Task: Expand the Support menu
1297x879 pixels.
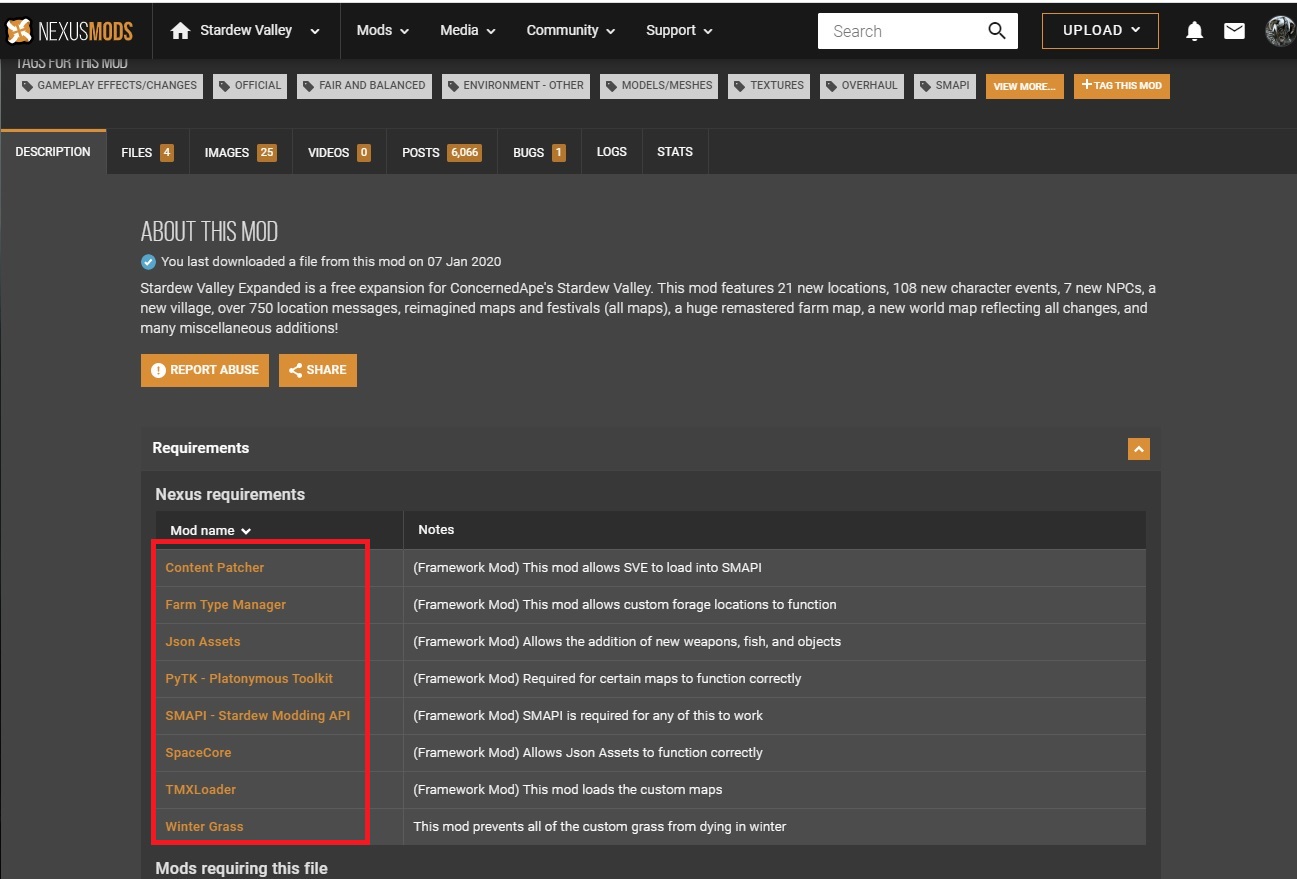Action: [679, 31]
